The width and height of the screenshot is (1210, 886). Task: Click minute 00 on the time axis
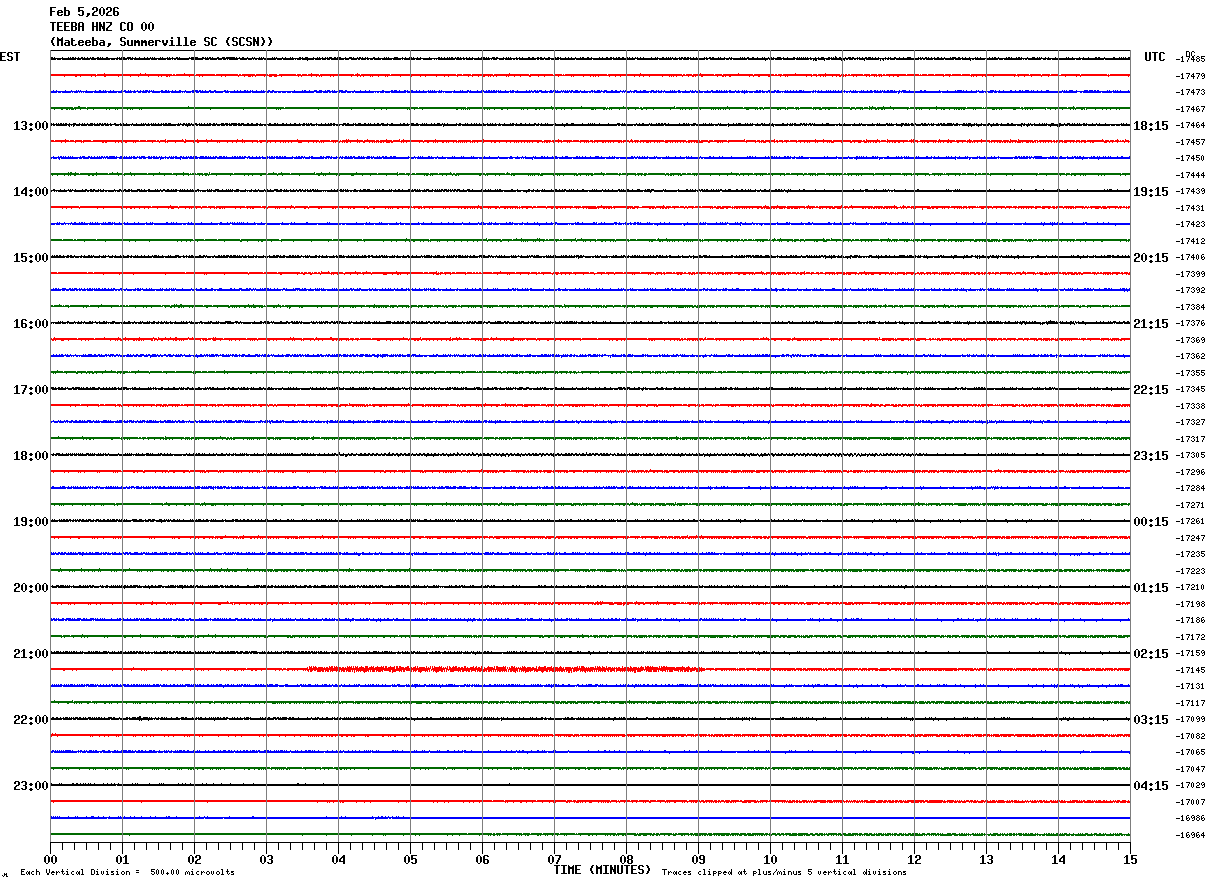tap(50, 859)
